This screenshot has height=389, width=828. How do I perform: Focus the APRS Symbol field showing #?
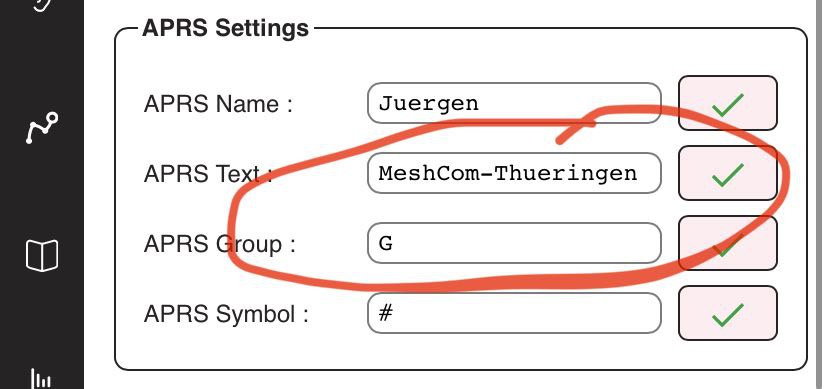coord(514,314)
